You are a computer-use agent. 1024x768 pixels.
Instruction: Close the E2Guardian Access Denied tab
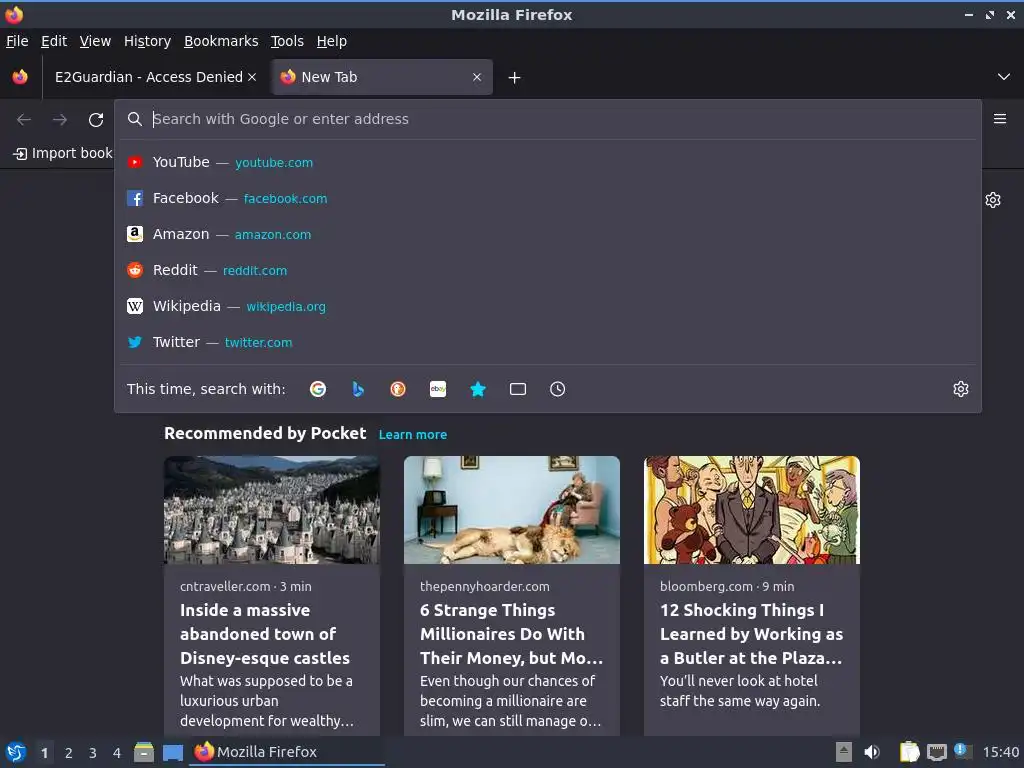[x=252, y=77]
